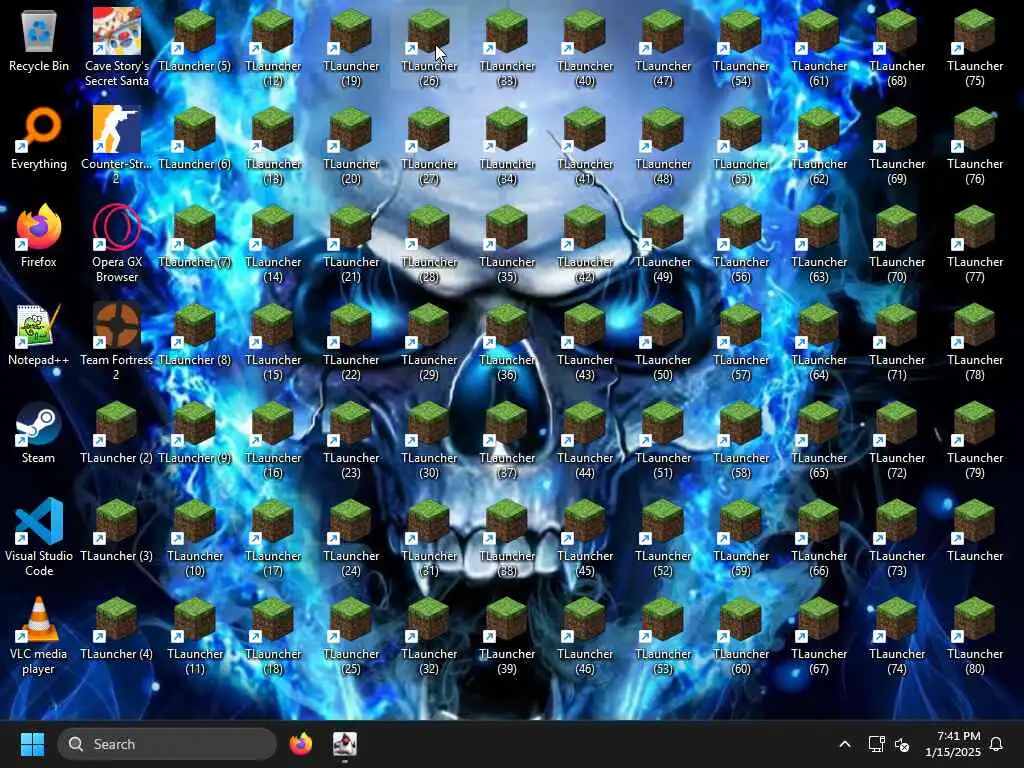Screen dimensions: 1024x768
Task: Click the taskbar Search box
Action: click(167, 744)
